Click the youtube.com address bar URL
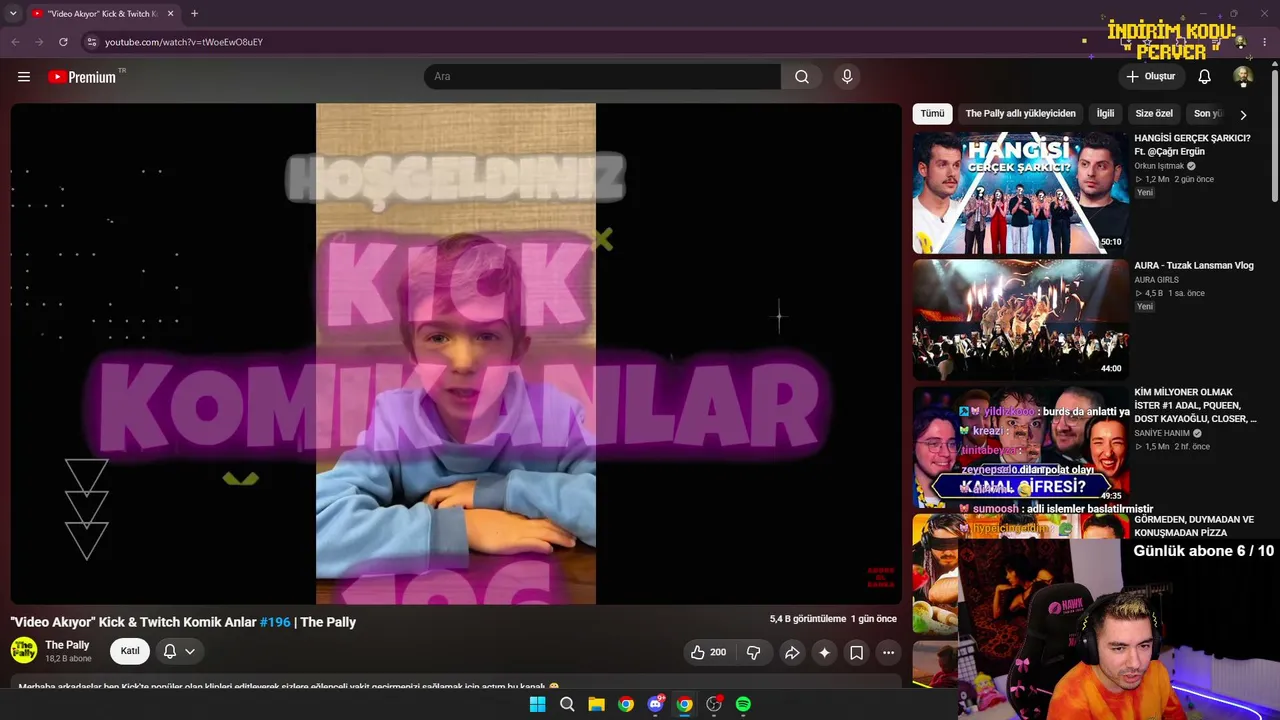Viewport: 1280px width, 720px height. coord(184,42)
